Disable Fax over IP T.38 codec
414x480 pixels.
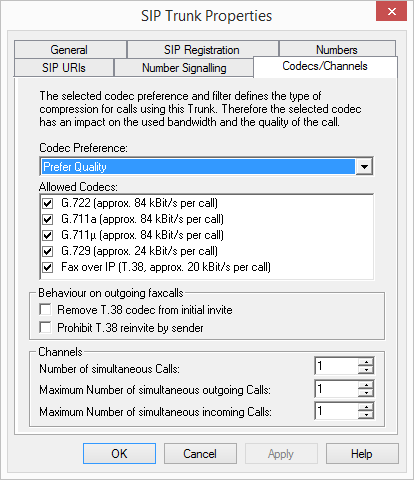[x=48, y=267]
